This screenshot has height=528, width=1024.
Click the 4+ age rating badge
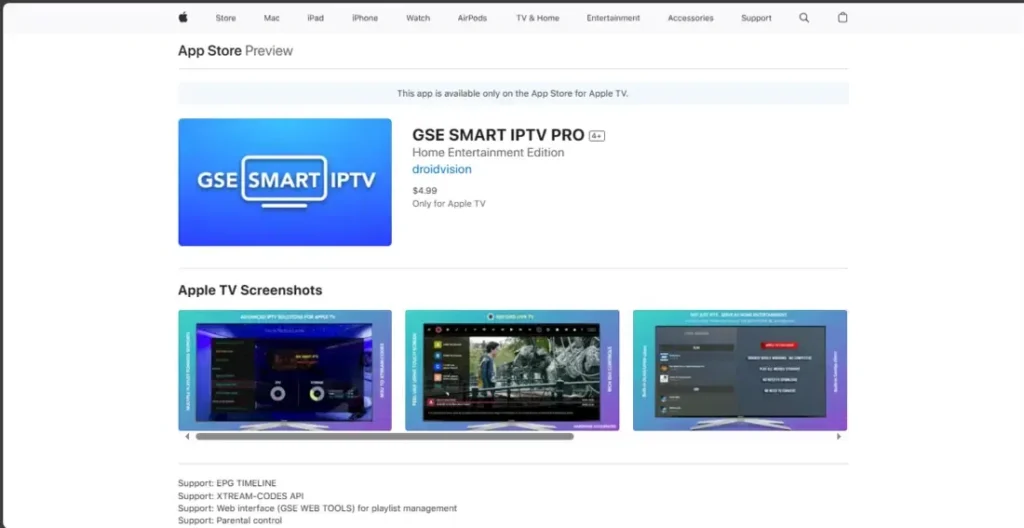[597, 136]
